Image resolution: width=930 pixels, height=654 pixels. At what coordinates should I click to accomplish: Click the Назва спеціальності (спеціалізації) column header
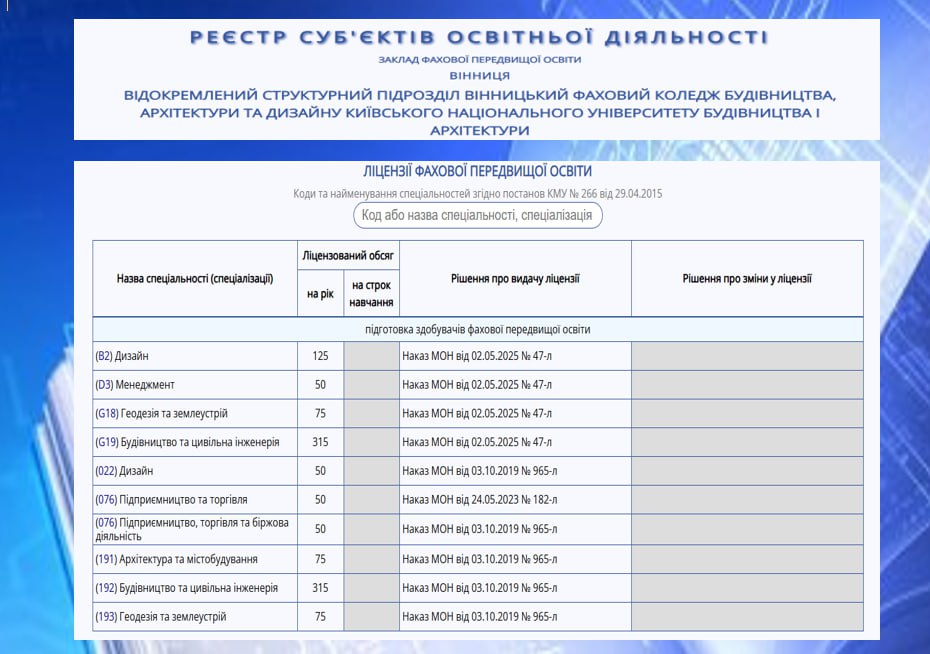coord(195,279)
